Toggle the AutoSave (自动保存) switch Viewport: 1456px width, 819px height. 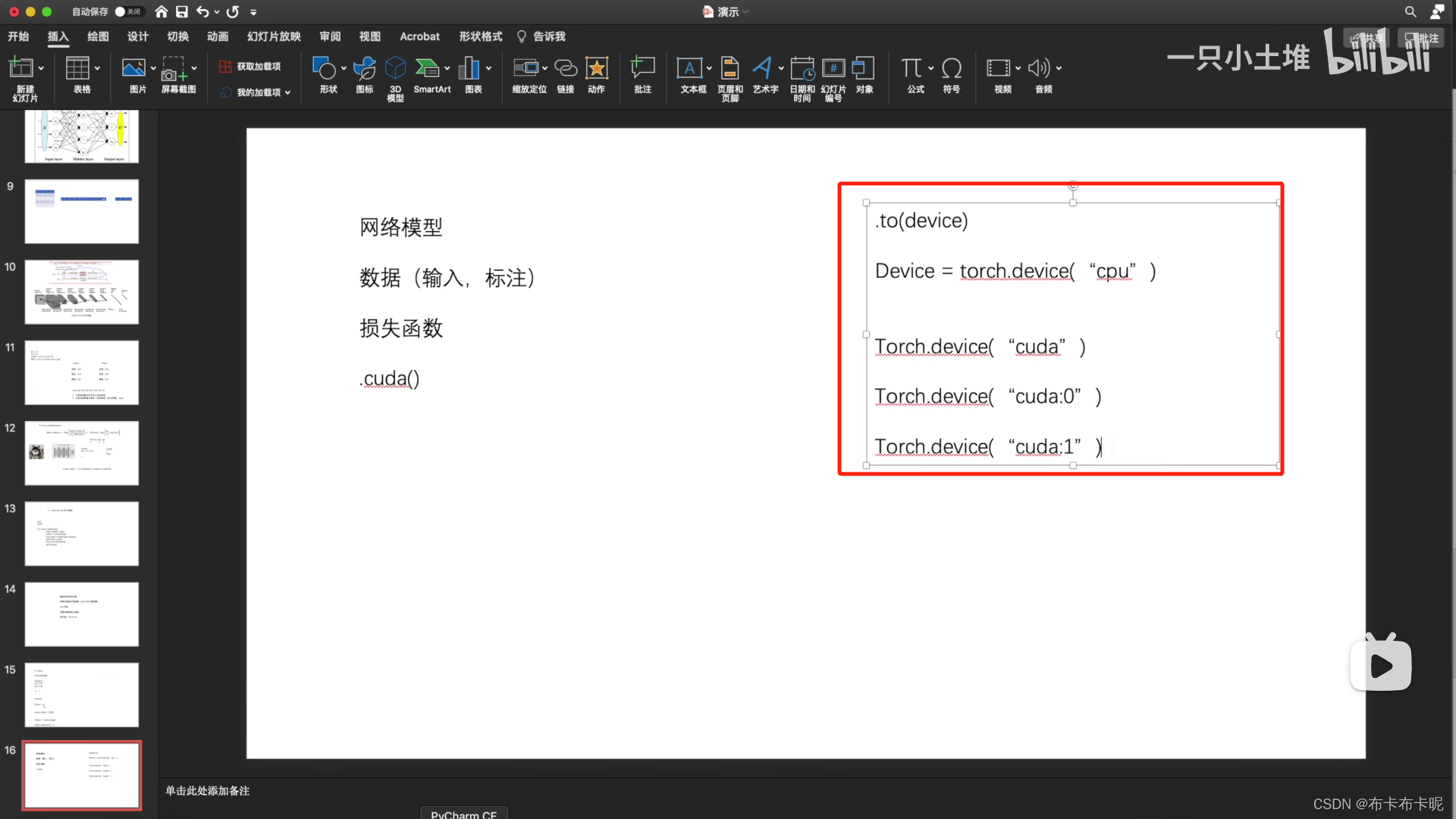[x=128, y=11]
